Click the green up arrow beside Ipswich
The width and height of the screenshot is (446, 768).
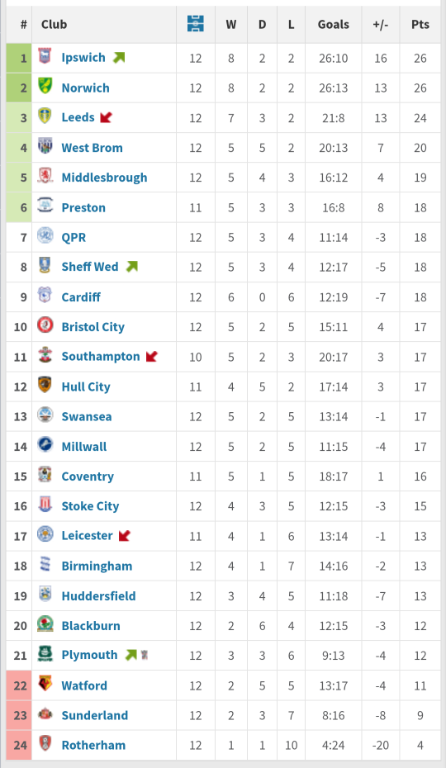click(118, 58)
